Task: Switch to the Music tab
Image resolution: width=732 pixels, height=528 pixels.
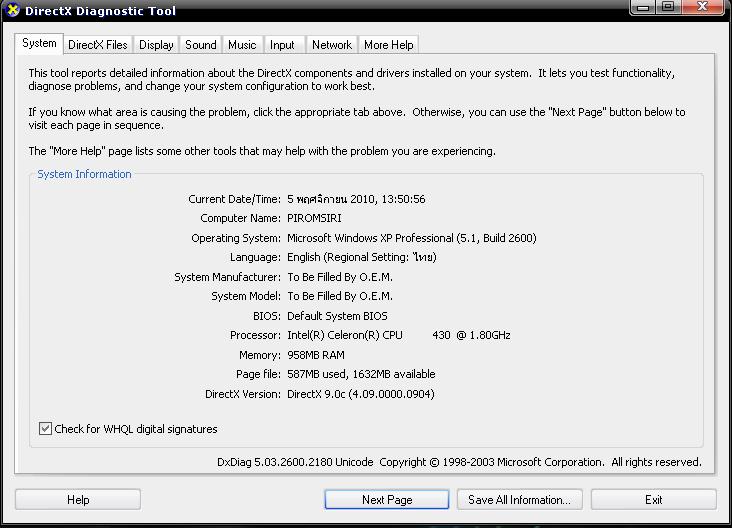Action: click(242, 45)
